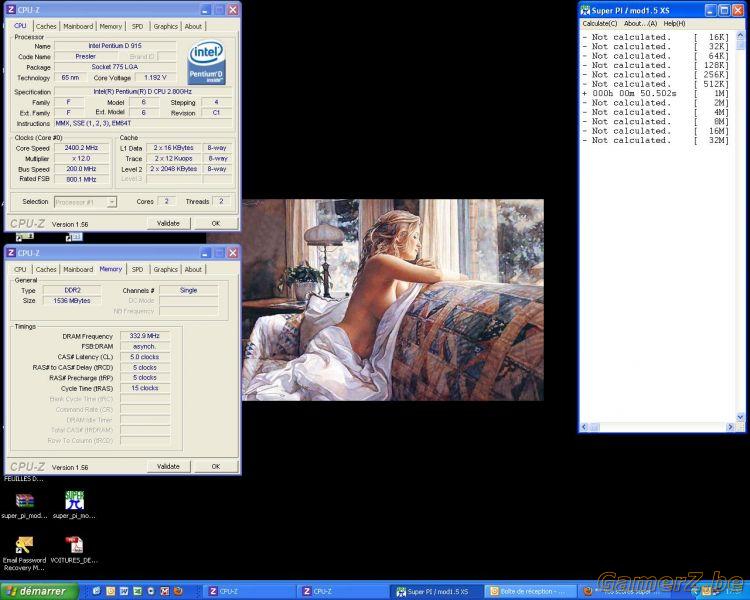
Task: Click Super PI horizontal scrollbar left arrow
Action: tap(585, 427)
